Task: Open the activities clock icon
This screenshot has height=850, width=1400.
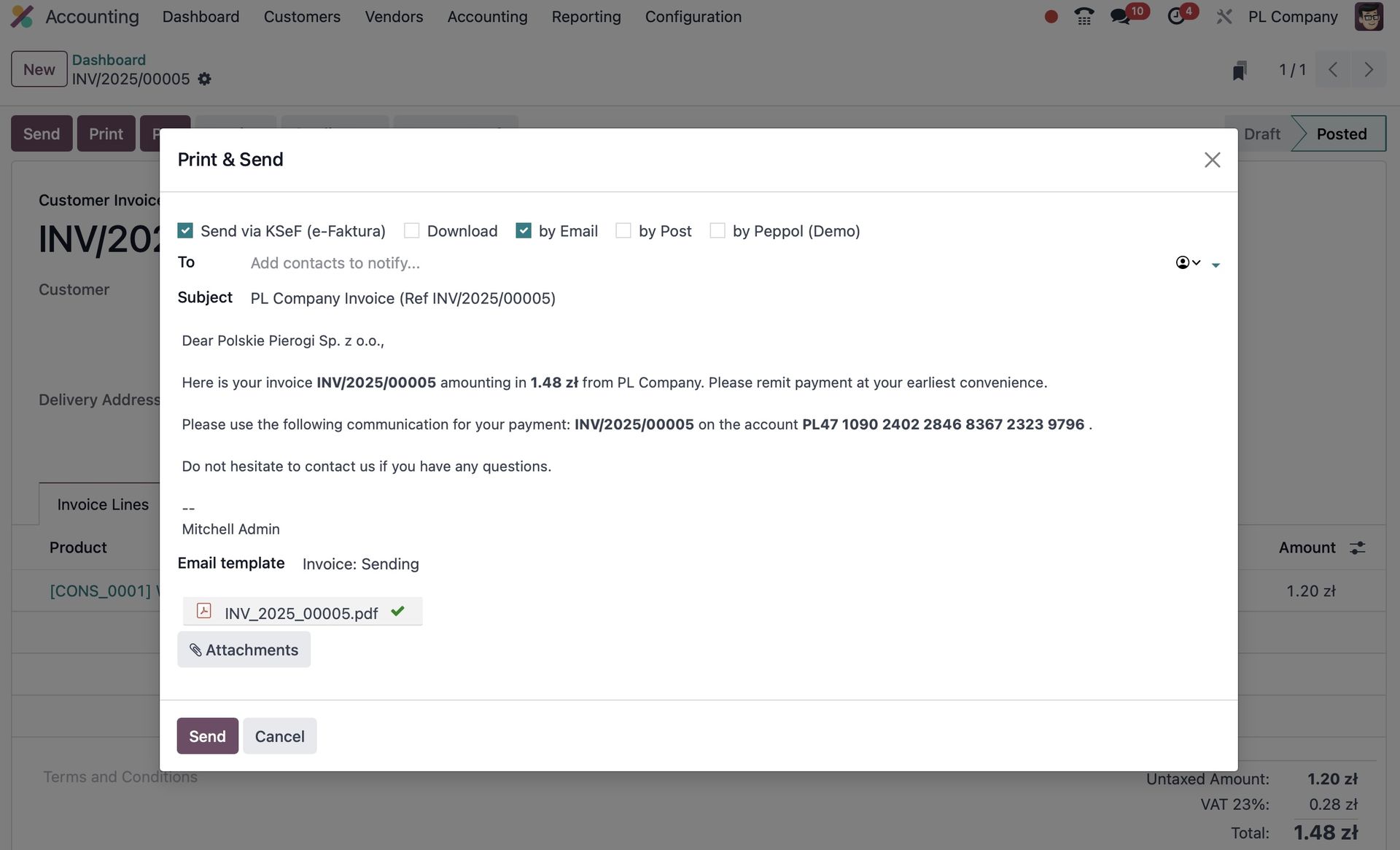Action: [x=1176, y=16]
